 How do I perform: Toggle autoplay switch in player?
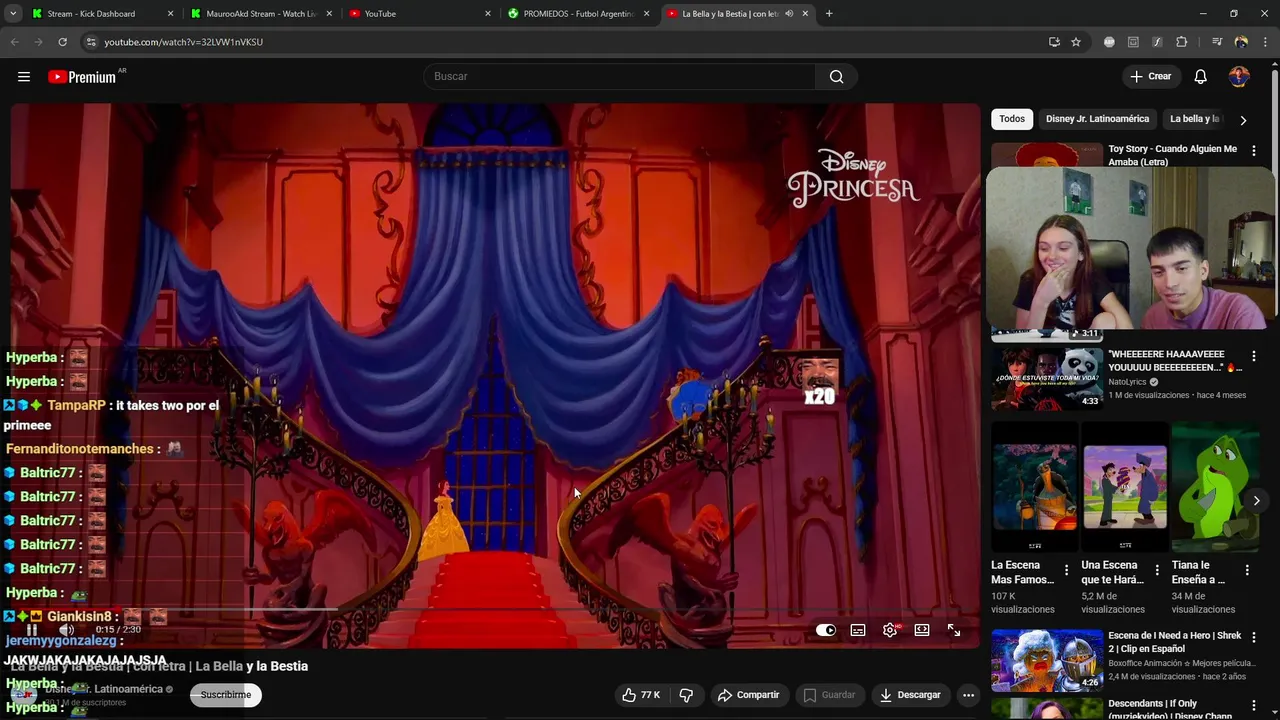(x=826, y=630)
